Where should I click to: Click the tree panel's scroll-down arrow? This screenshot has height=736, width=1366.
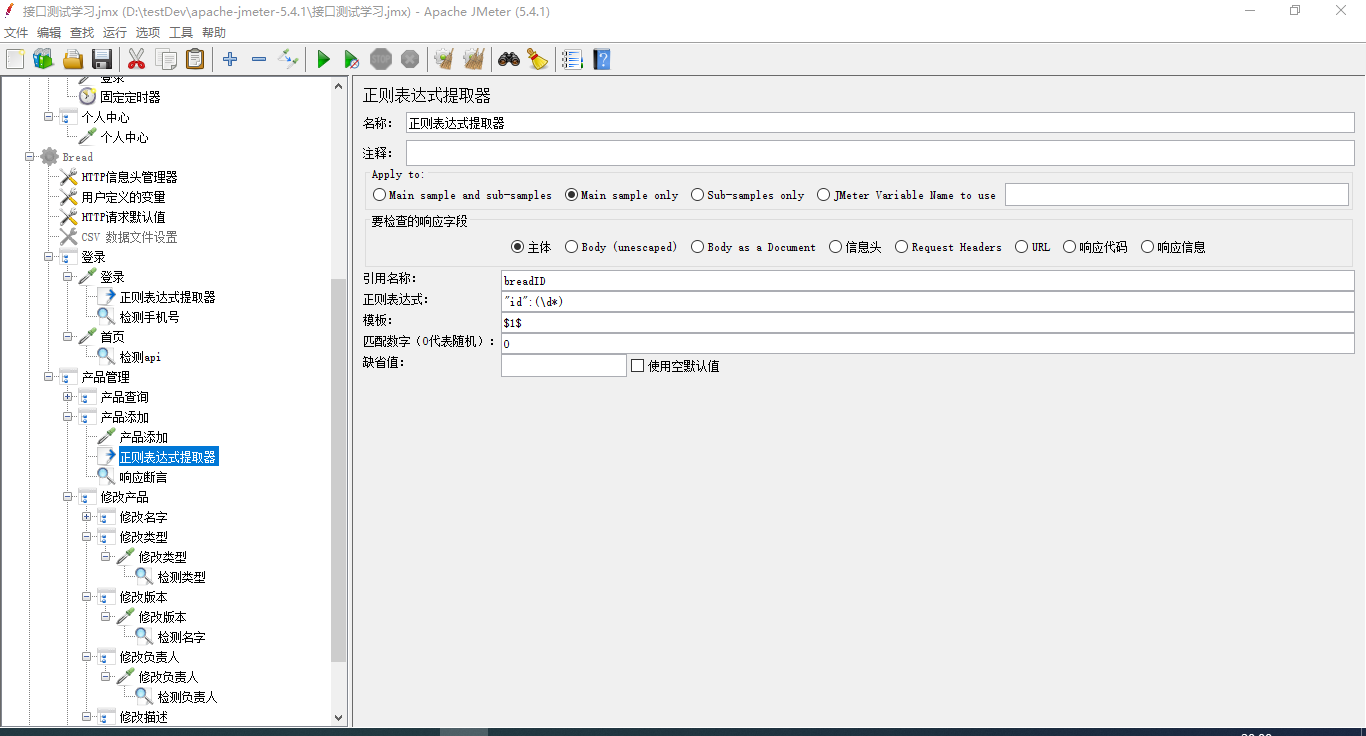[338, 718]
